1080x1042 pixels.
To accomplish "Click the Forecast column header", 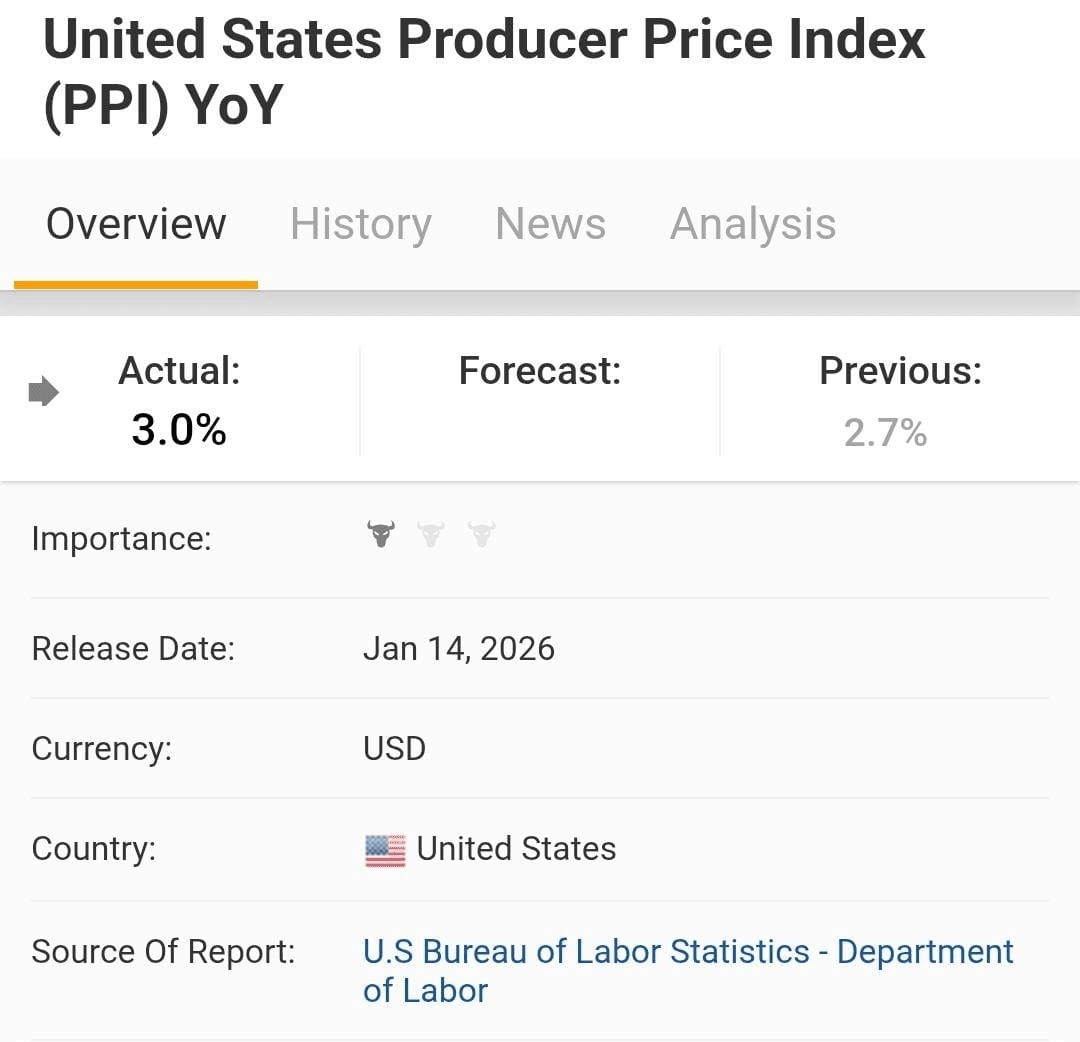I will [540, 371].
